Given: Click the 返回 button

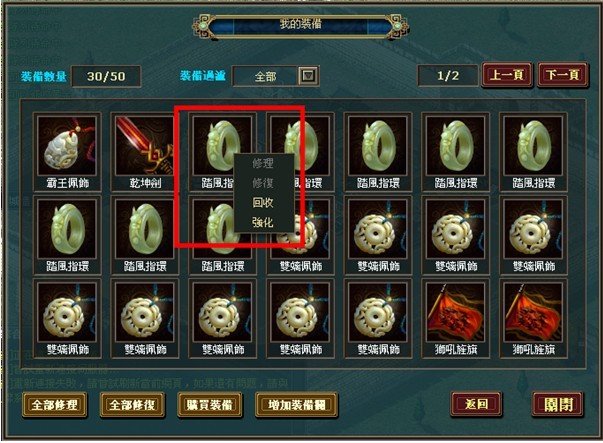Looking at the screenshot, I should coord(476,404).
